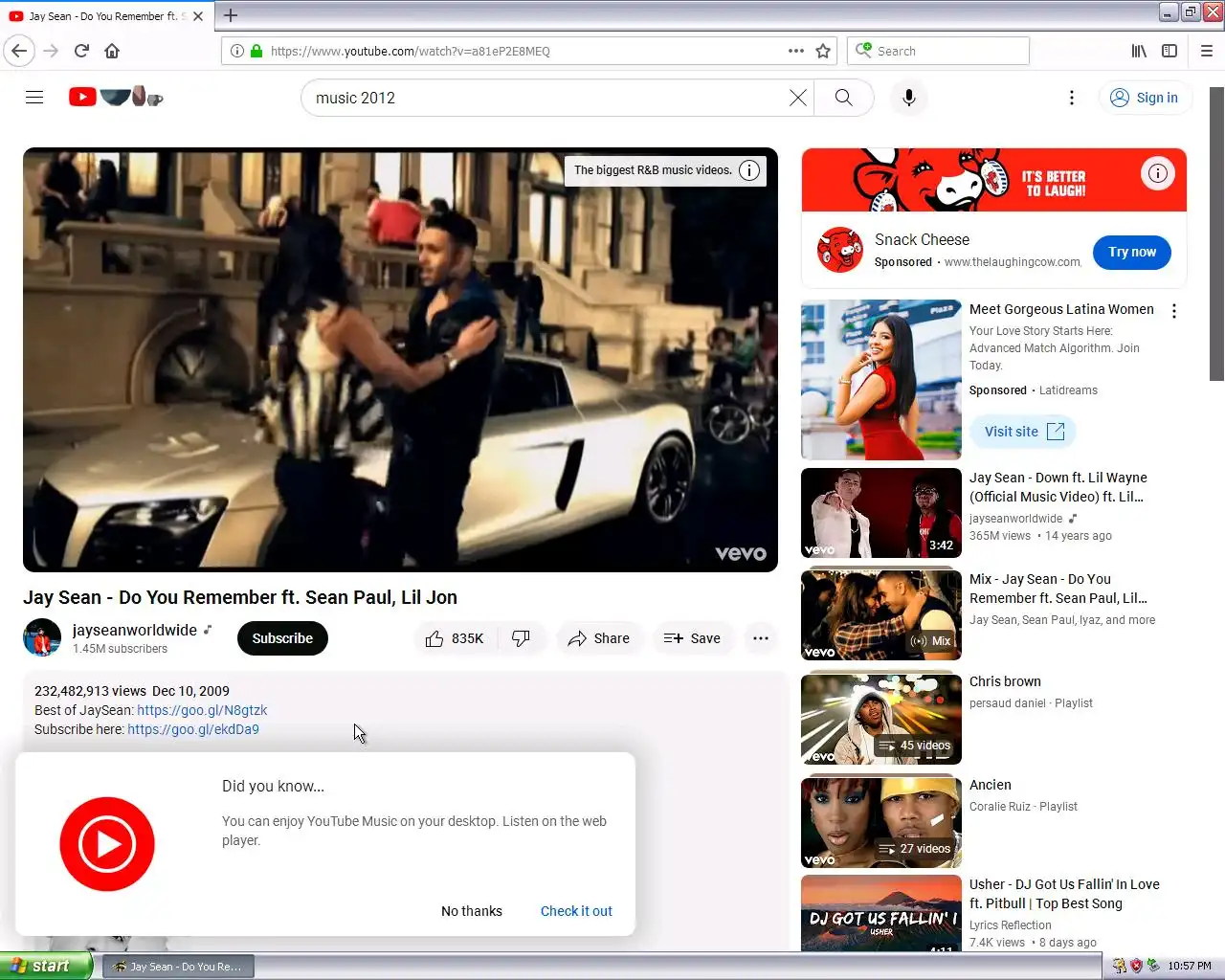Show site information icon in address bar

[236, 51]
